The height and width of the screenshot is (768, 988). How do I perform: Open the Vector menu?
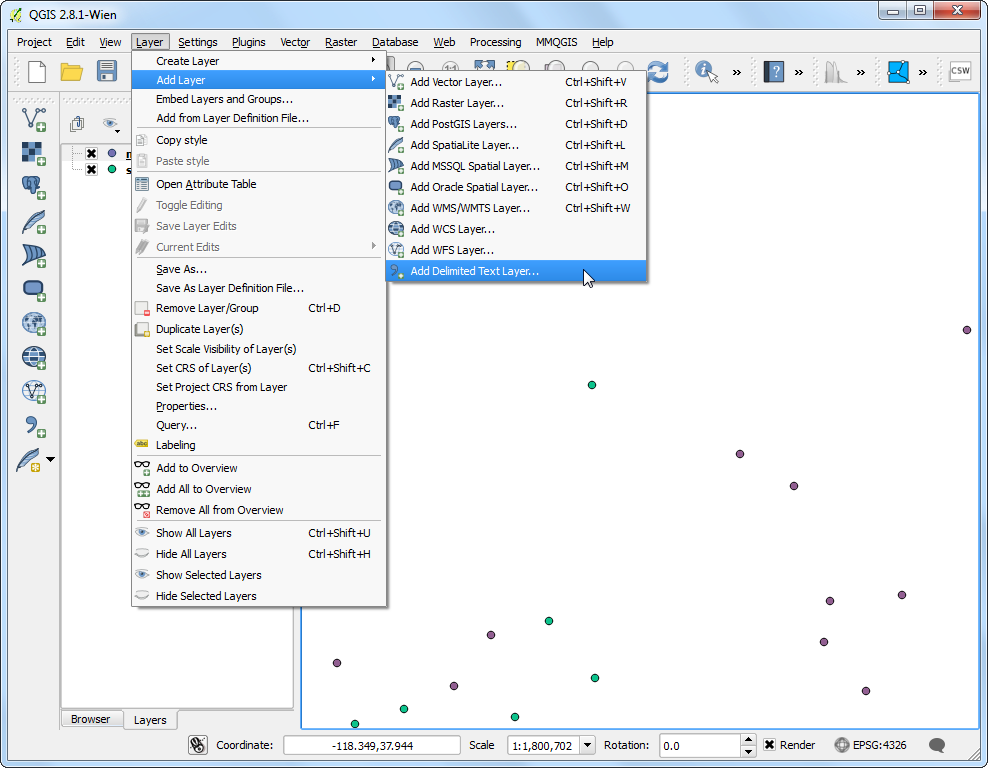click(295, 42)
